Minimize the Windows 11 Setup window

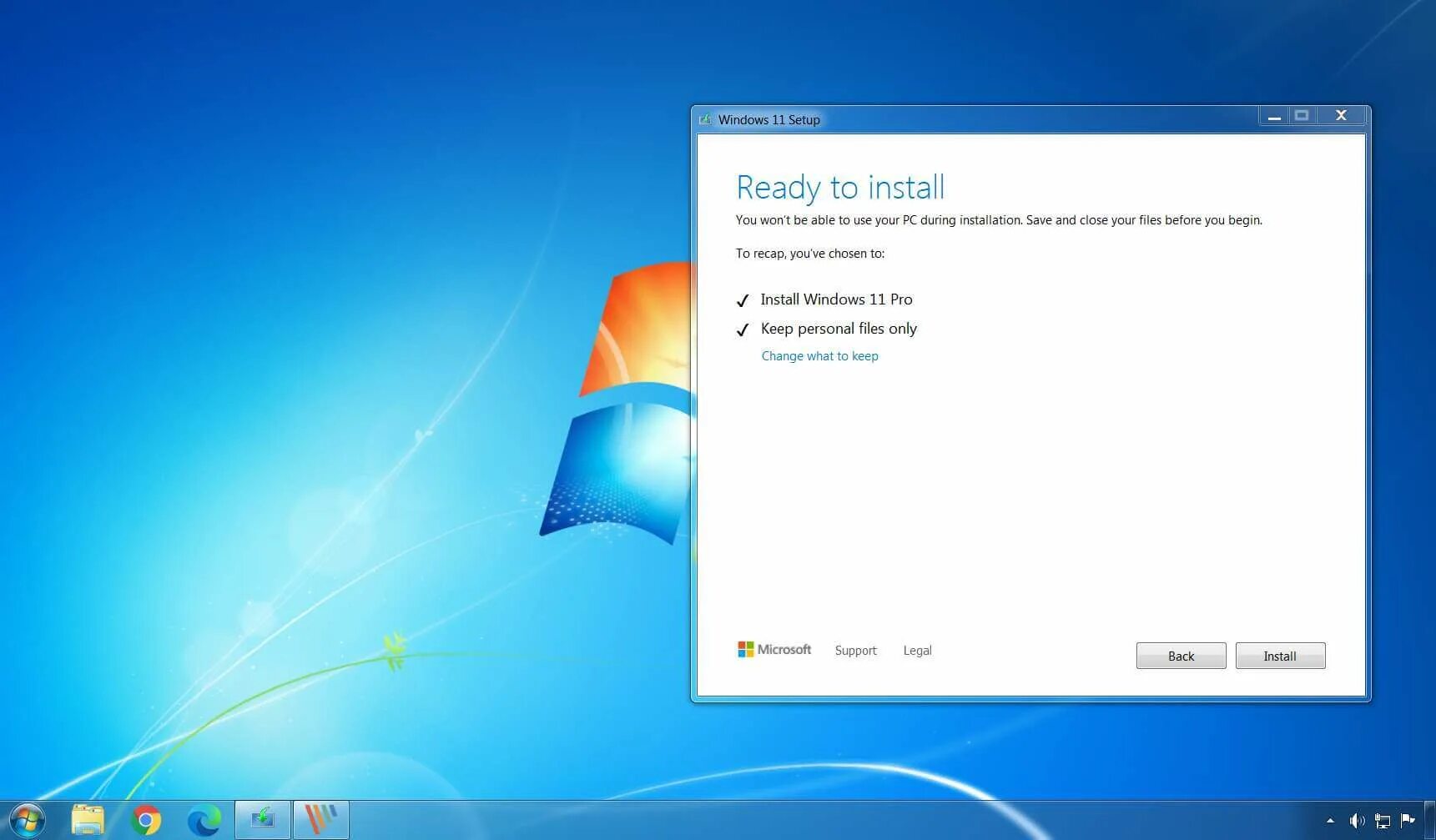[1274, 116]
